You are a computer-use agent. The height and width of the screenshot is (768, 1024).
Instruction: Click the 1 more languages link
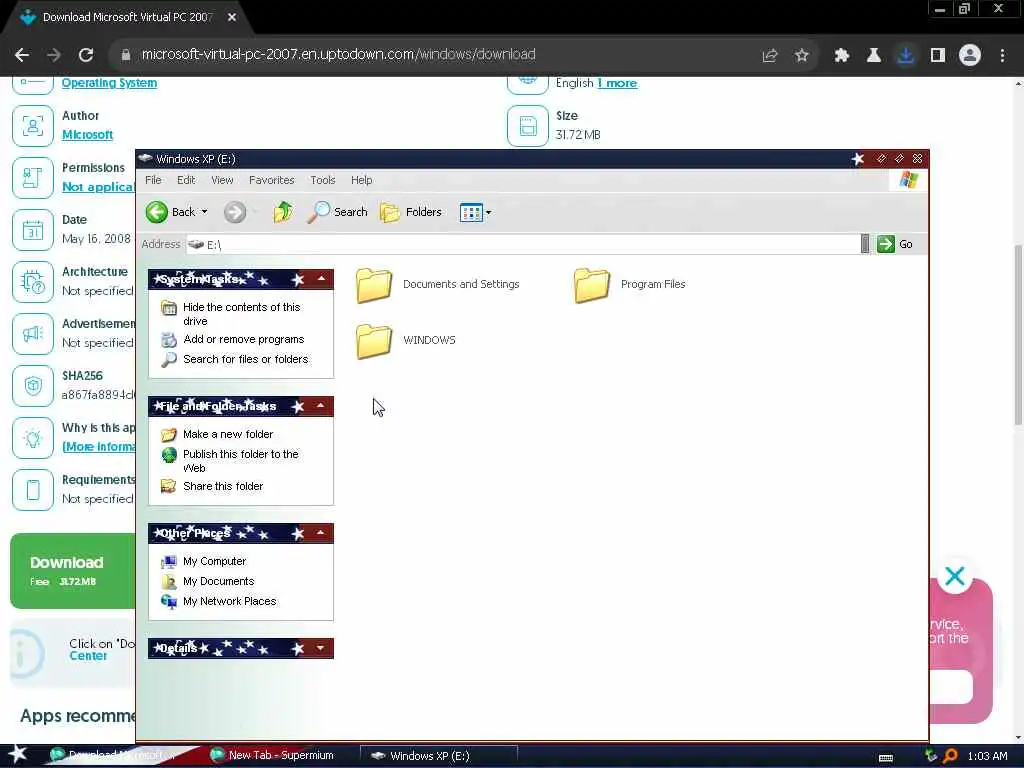617,83
